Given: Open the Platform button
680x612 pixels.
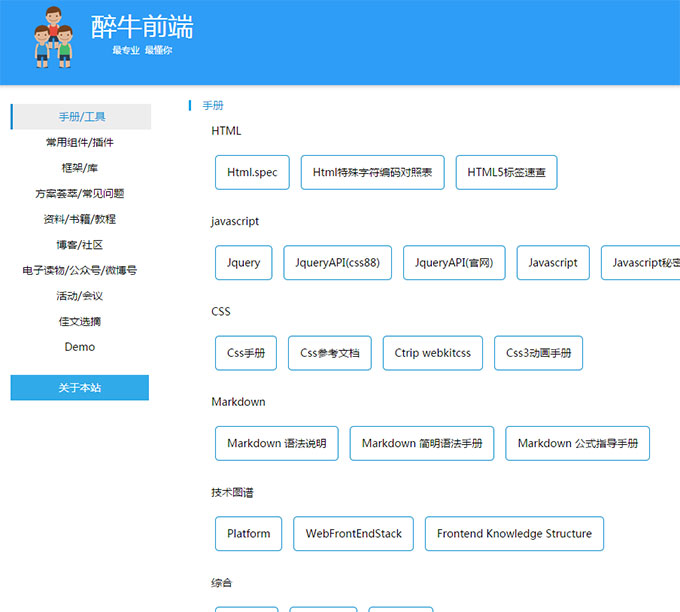Looking at the screenshot, I should point(248,533).
